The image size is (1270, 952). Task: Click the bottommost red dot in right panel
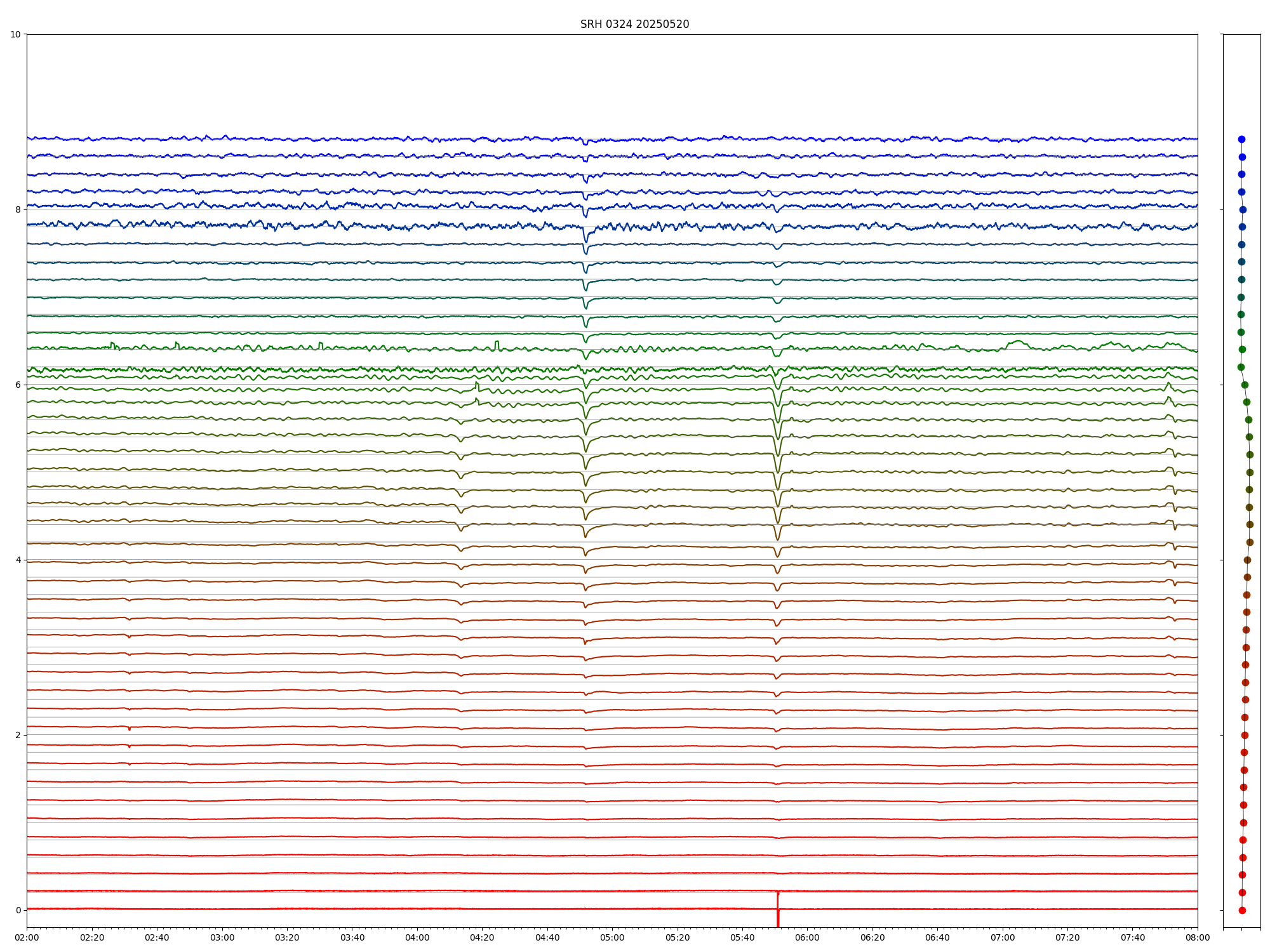[x=1242, y=910]
